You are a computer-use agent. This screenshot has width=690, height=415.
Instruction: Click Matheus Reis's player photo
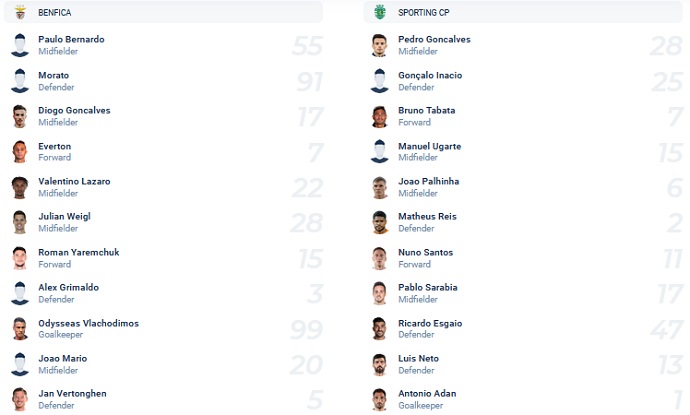coord(379,223)
